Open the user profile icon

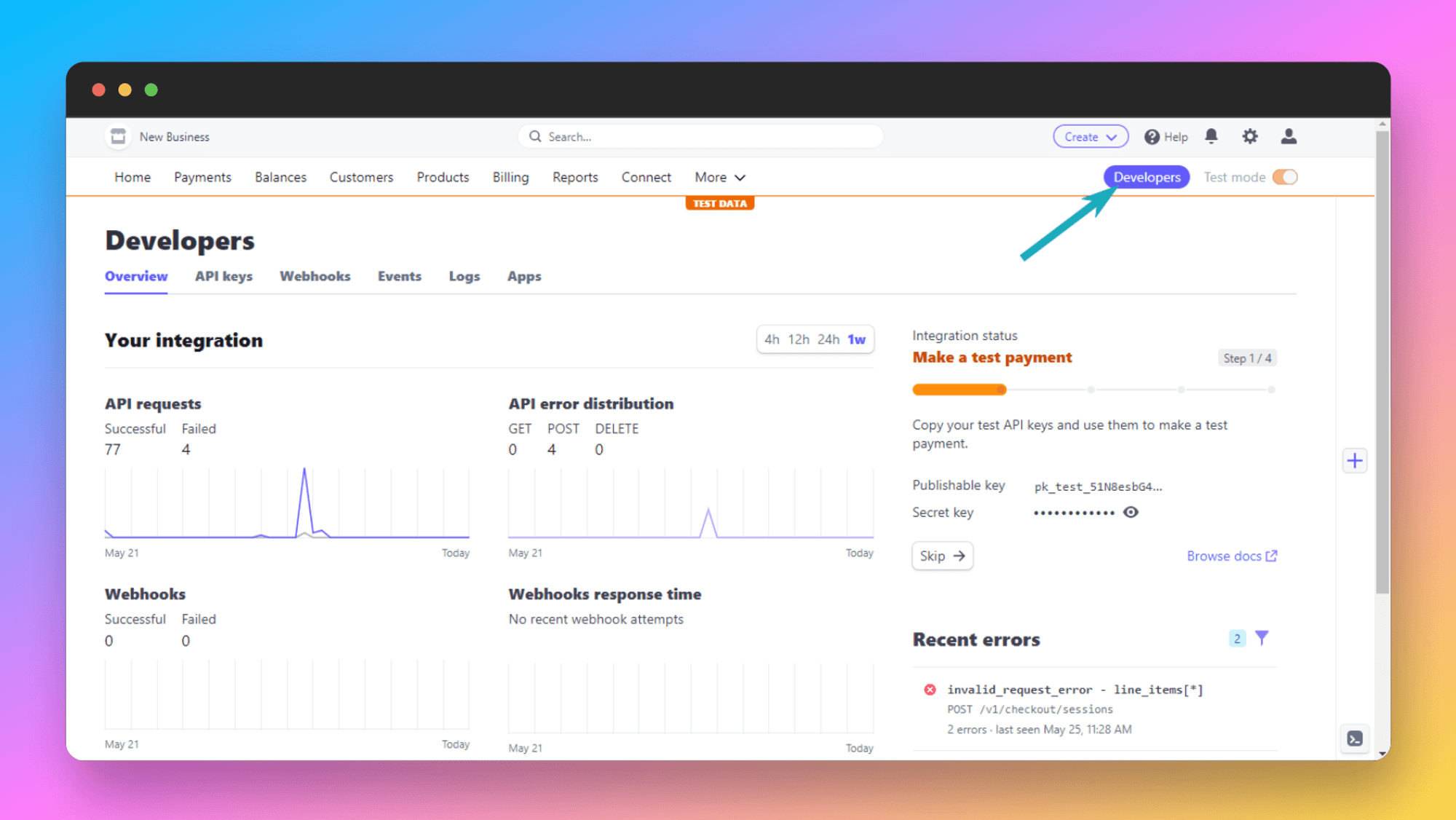pyautogui.click(x=1289, y=136)
